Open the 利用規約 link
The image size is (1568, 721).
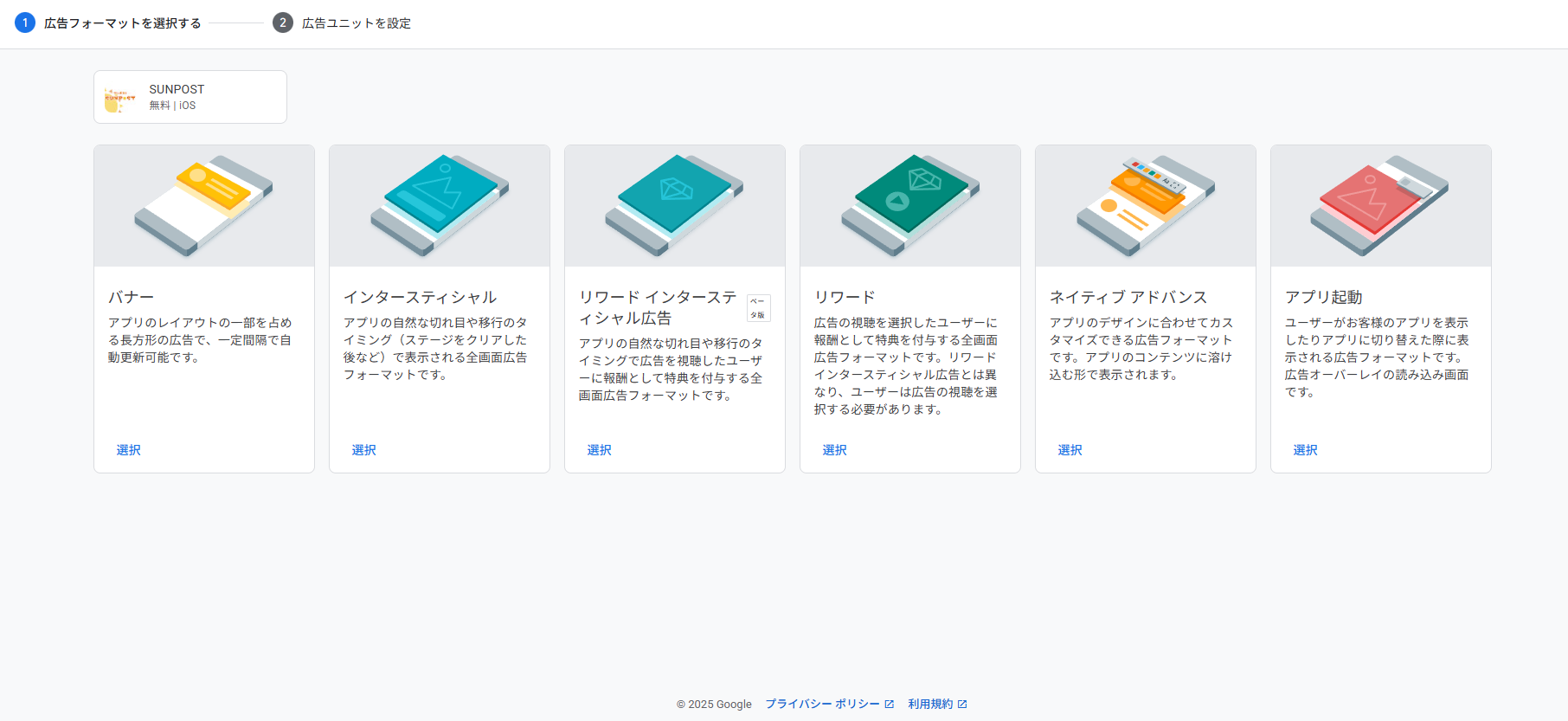(x=931, y=704)
